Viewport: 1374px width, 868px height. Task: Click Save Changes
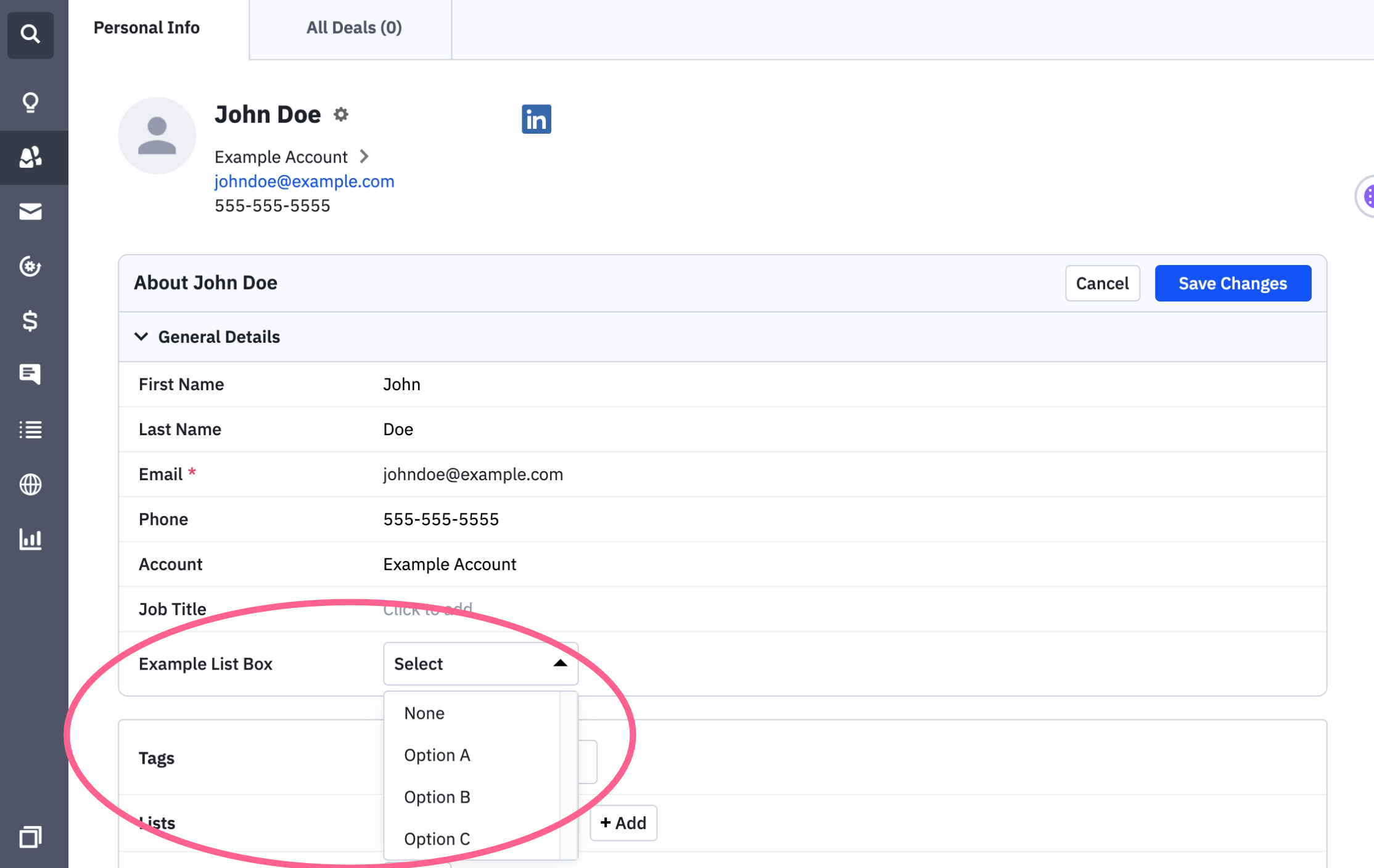tap(1233, 284)
